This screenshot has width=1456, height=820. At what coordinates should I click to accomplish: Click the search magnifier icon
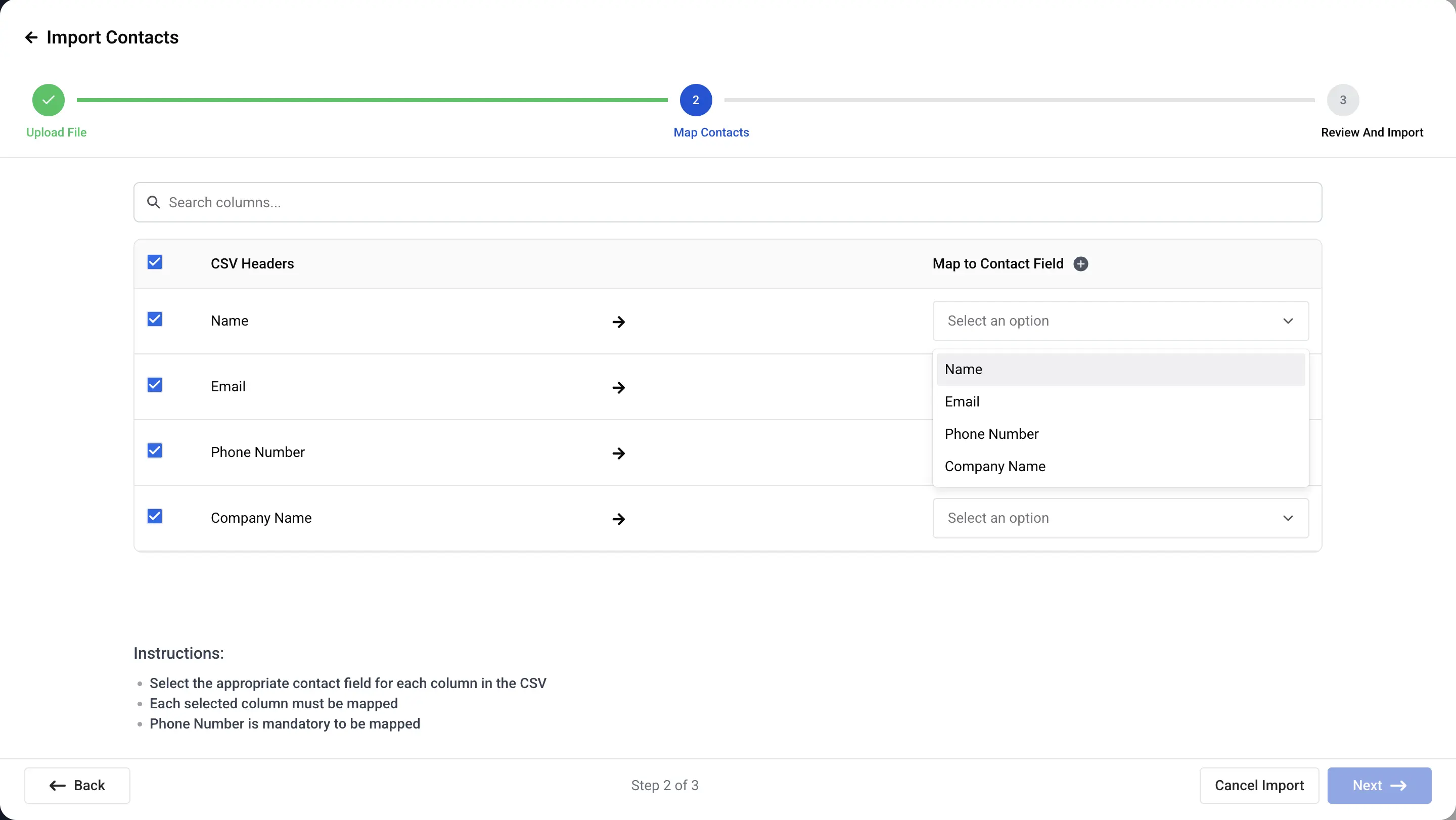click(153, 202)
